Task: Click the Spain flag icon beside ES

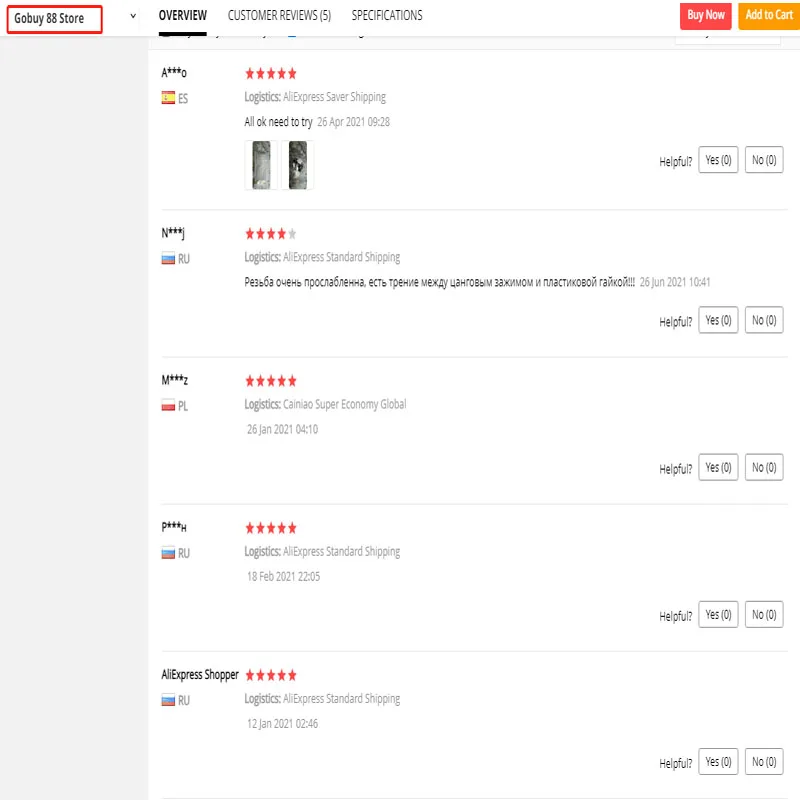Action: [x=168, y=98]
